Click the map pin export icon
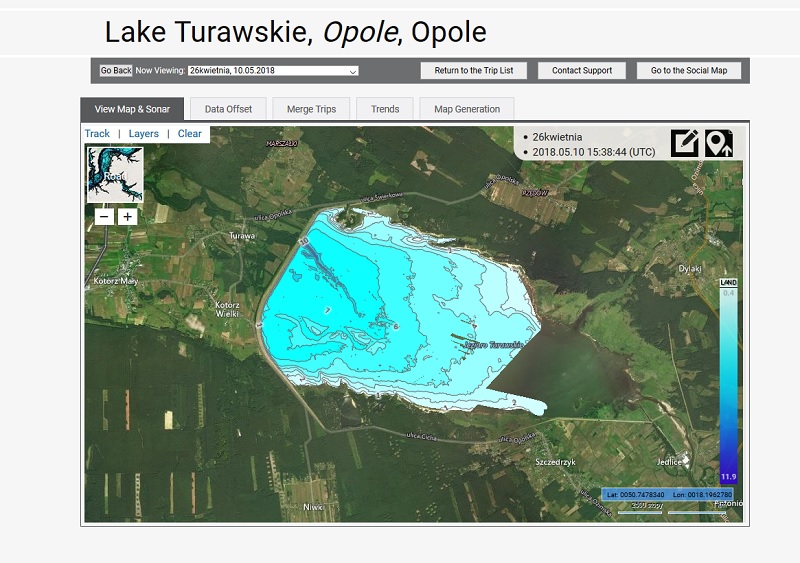The height and width of the screenshot is (563, 800). [x=718, y=143]
